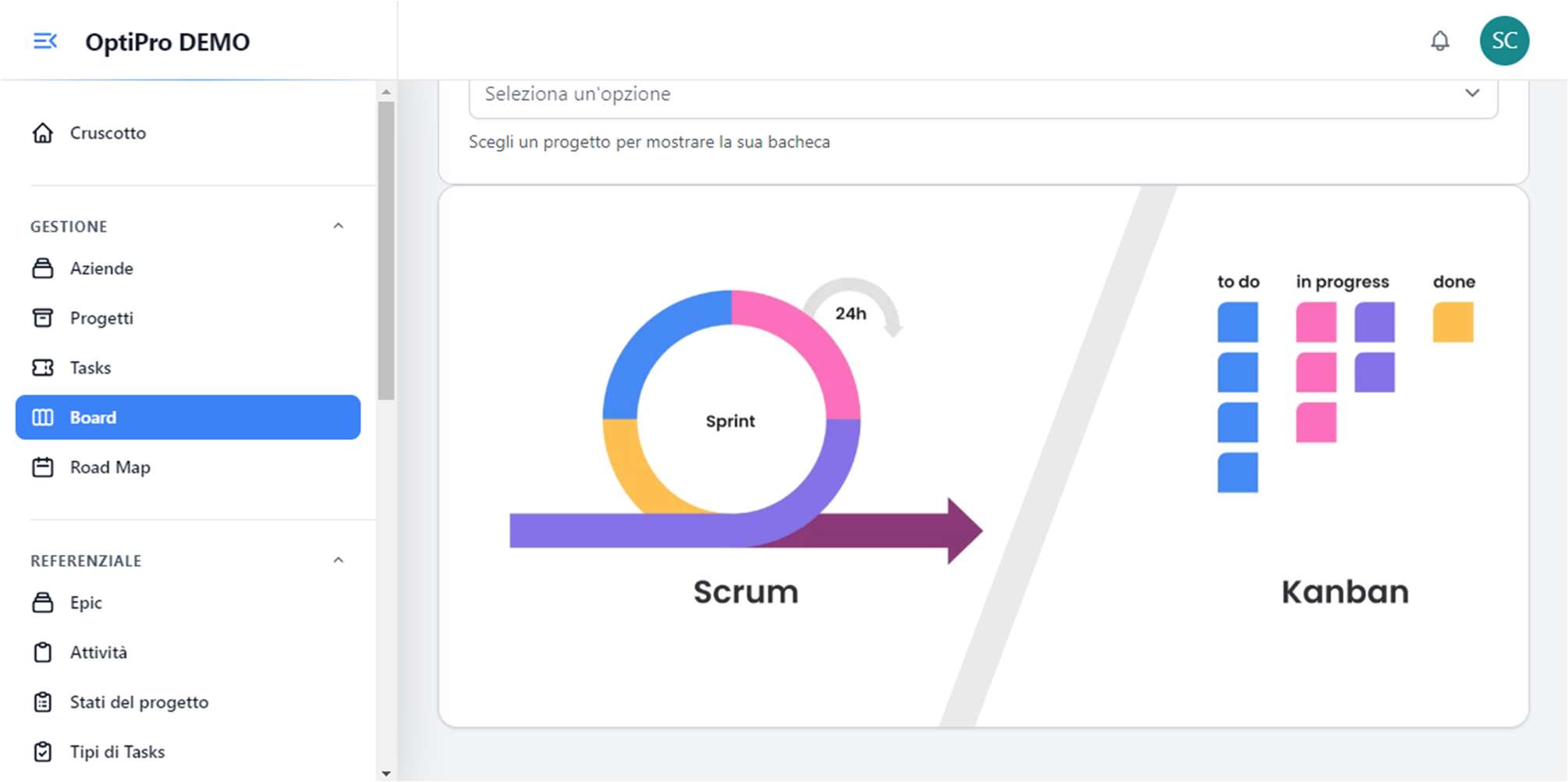Click the Epic icon in sidebar
Image resolution: width=1568 pixels, height=782 pixels.
(43, 602)
